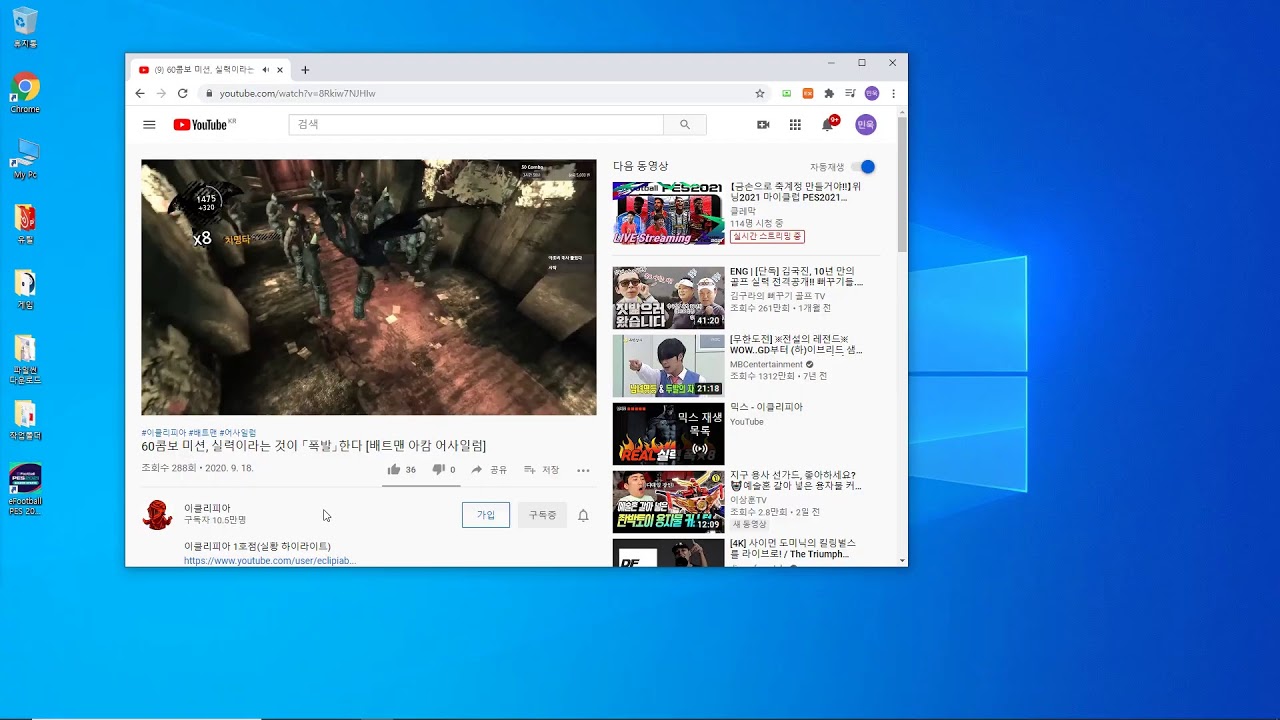
Task: Open the eclipia channel URL link
Action: (x=270, y=561)
